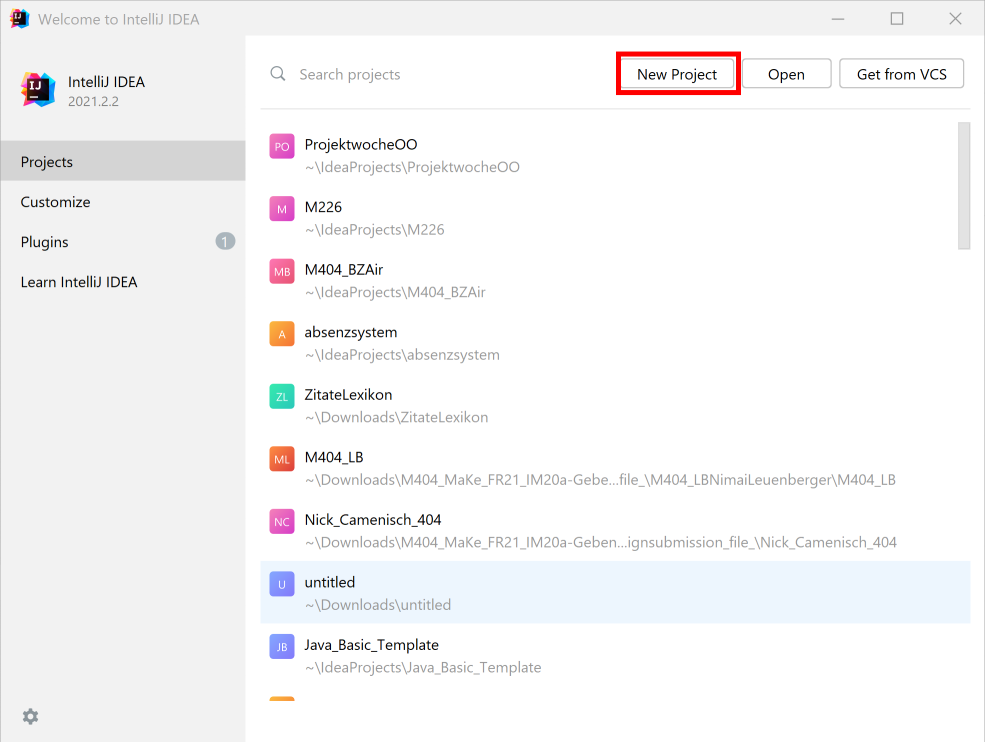Click the NC icon of Nick_Camenisch_404
This screenshot has width=985, height=742.
281,521
